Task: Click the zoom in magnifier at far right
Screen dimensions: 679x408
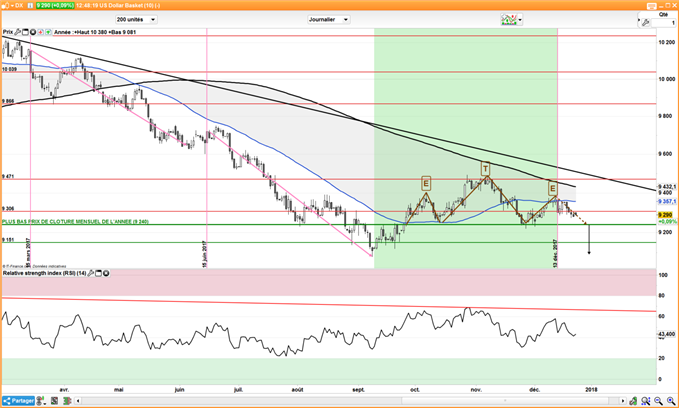Action: [x=671, y=401]
